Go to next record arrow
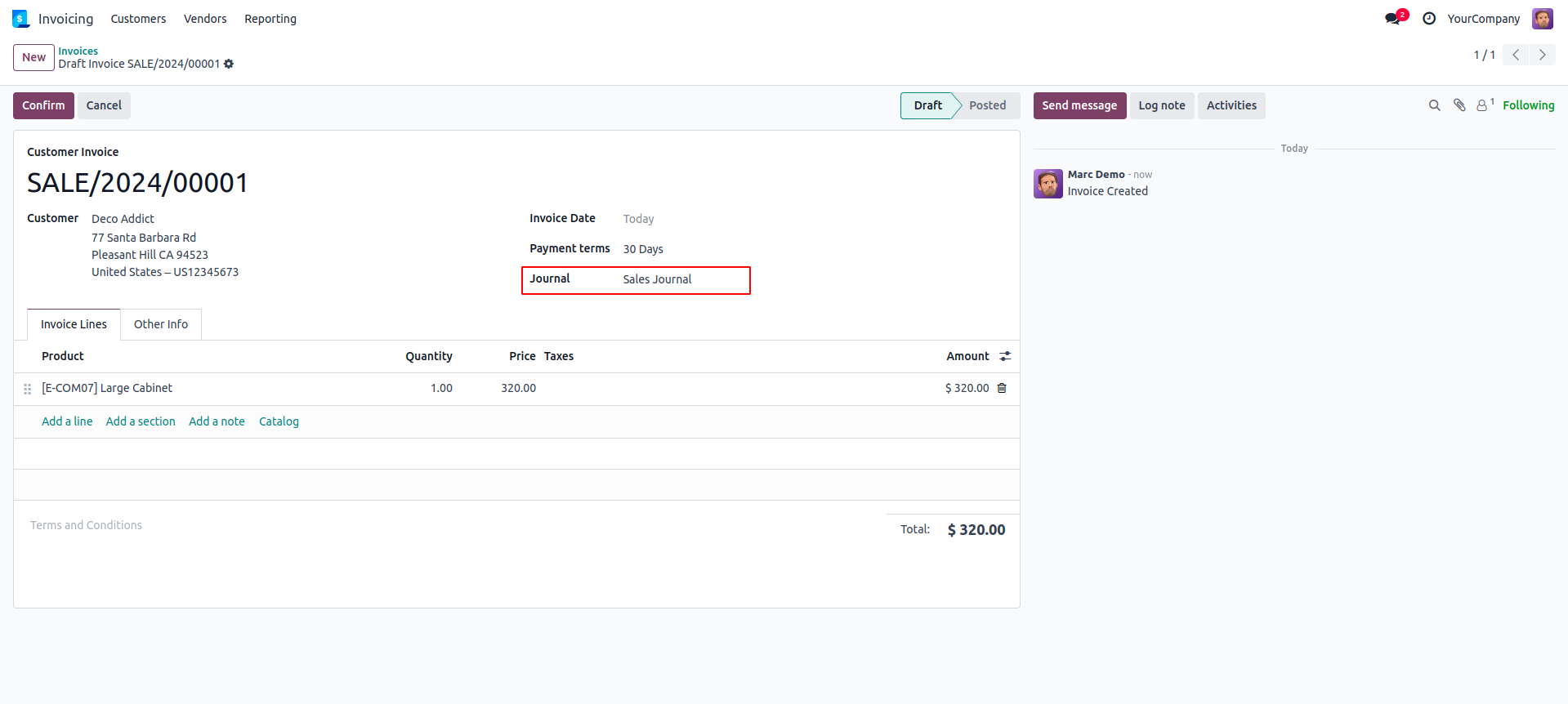Viewport: 1568px width, 704px height. [x=1543, y=55]
